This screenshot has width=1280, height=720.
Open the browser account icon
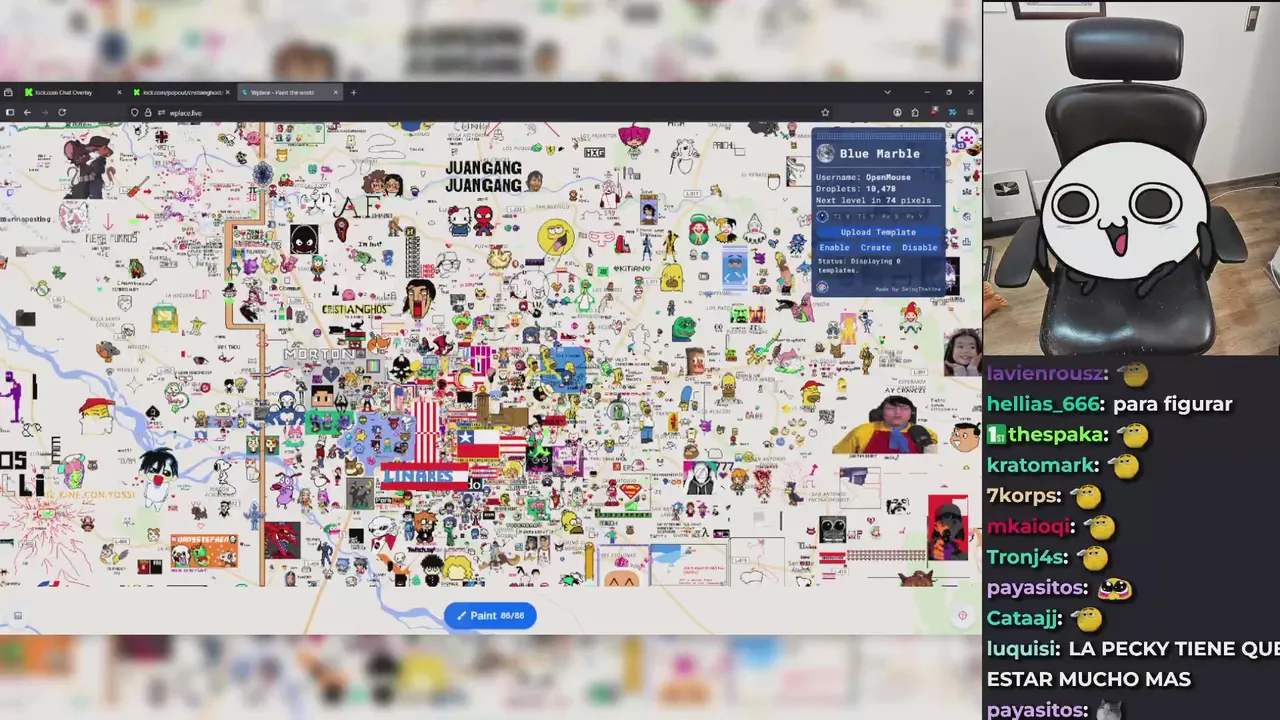coord(897,112)
